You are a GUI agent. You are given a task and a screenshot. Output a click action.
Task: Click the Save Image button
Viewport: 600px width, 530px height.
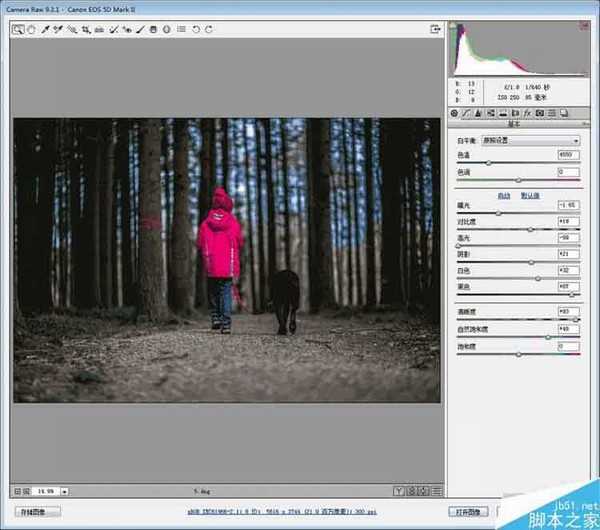tap(37, 511)
